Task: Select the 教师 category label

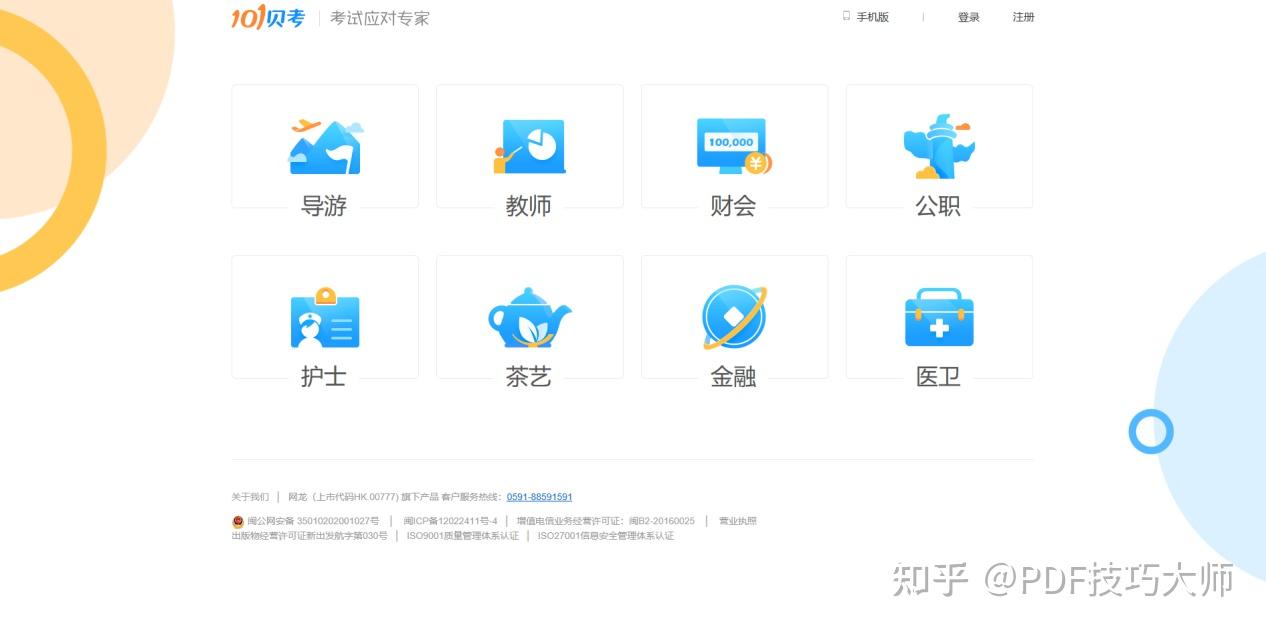Action: pyautogui.click(x=529, y=206)
